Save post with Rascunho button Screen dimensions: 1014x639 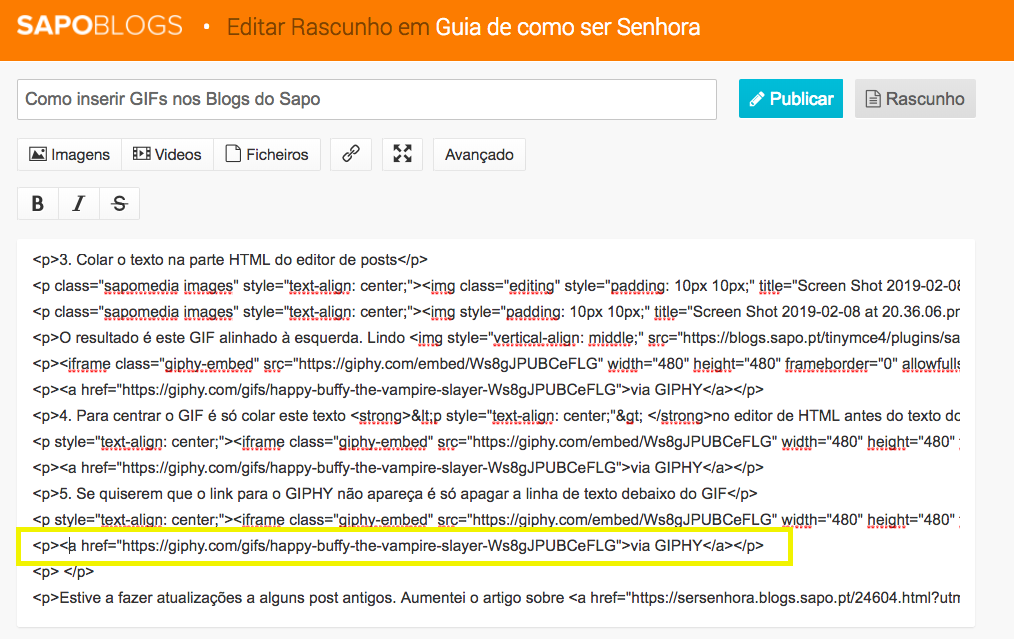point(915,99)
